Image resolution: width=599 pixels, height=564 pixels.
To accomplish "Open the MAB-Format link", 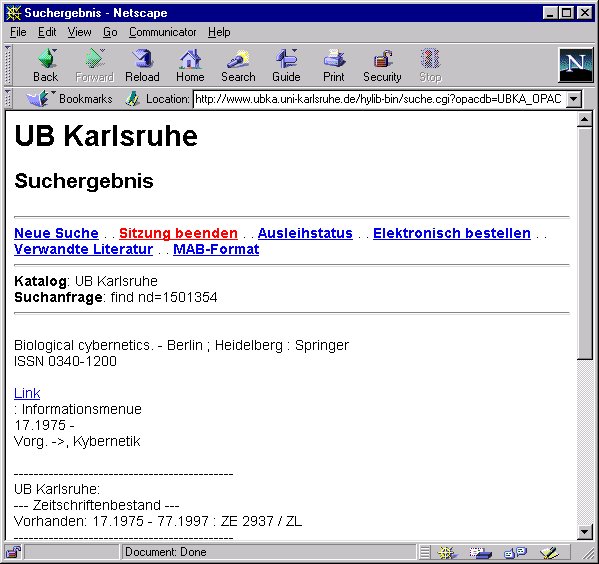I will click(x=216, y=249).
